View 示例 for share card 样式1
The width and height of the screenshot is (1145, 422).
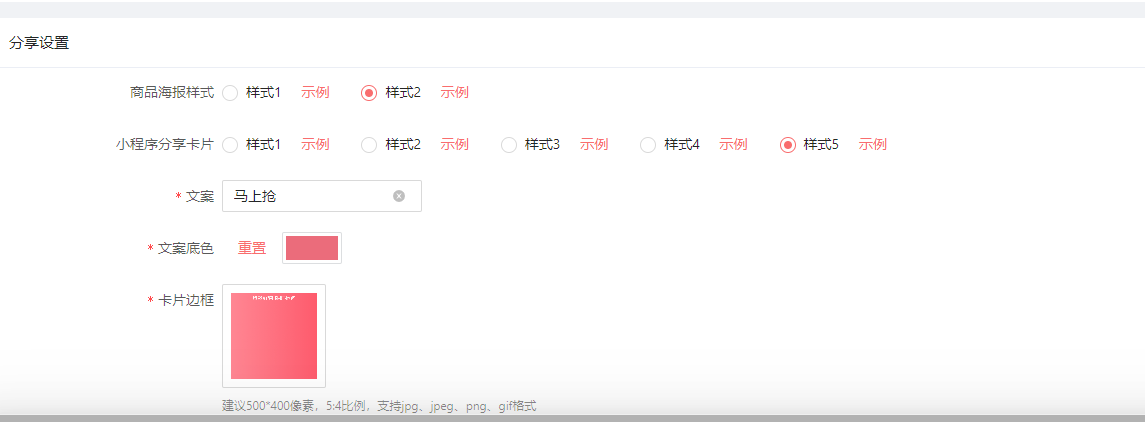click(x=315, y=145)
